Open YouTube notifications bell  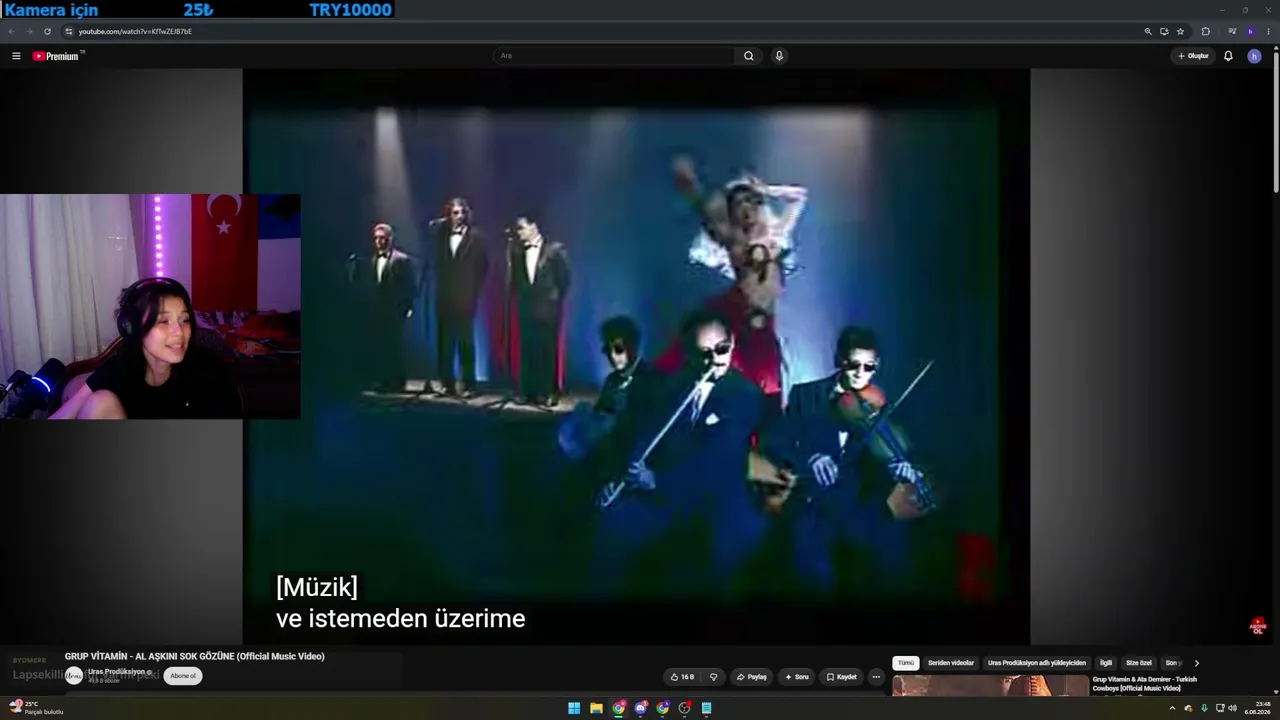(1228, 56)
